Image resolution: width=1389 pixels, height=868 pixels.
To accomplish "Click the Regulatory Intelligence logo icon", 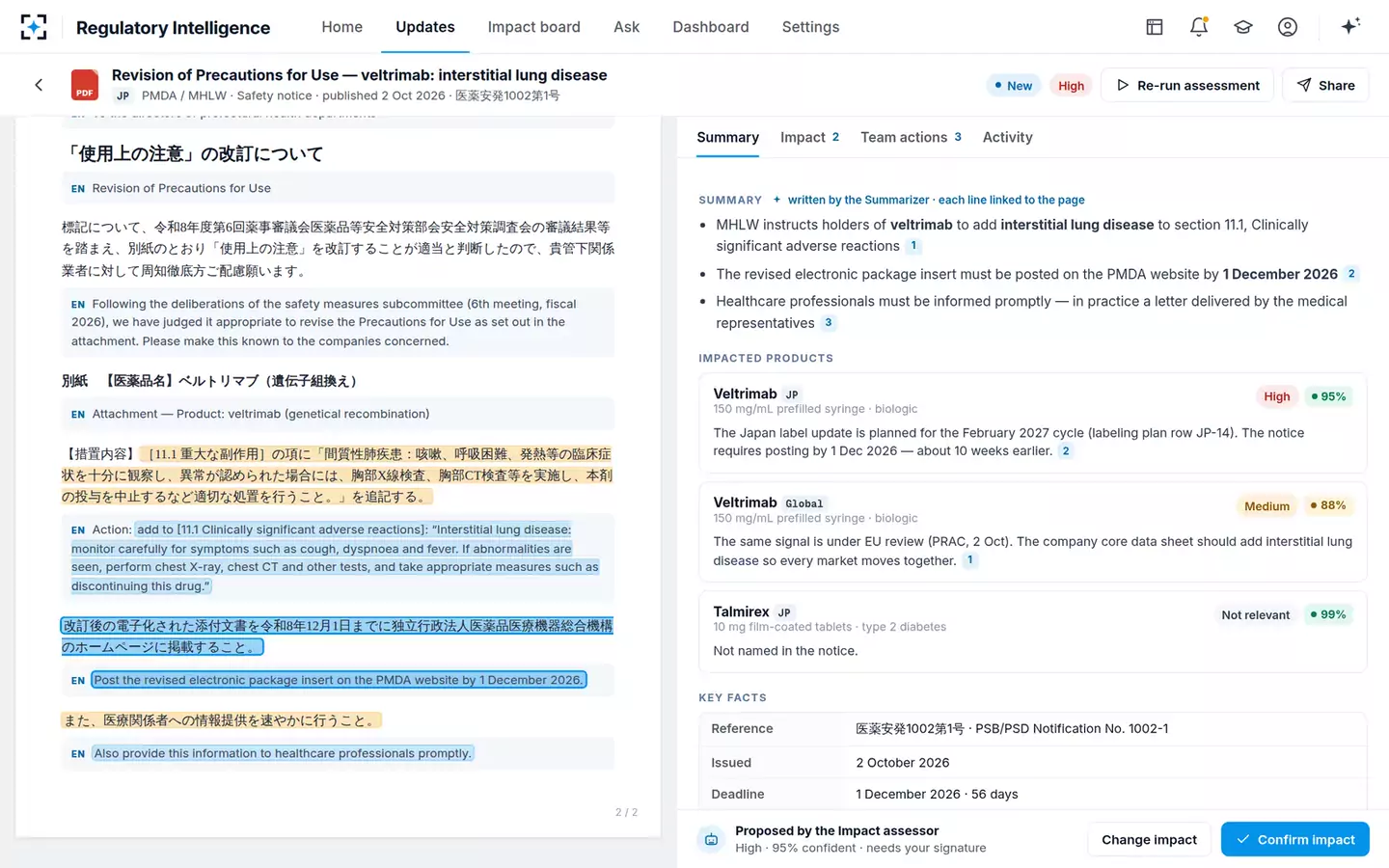I will 34,27.
